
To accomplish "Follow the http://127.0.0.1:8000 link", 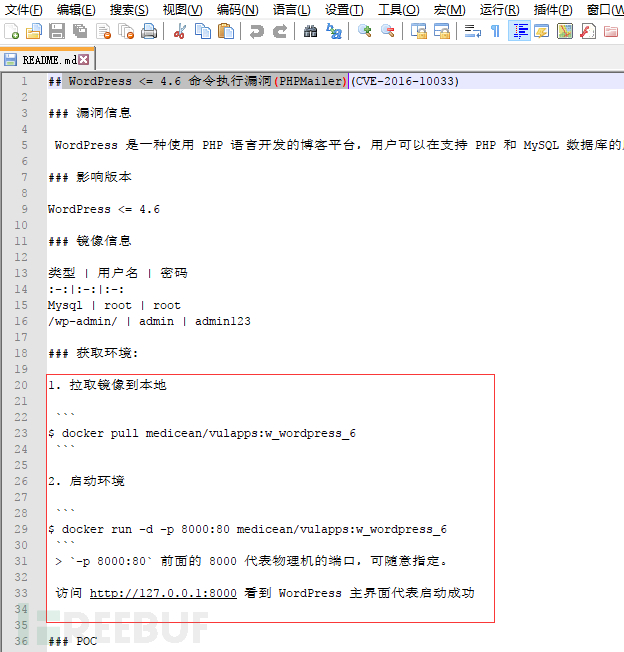I will coord(163,593).
